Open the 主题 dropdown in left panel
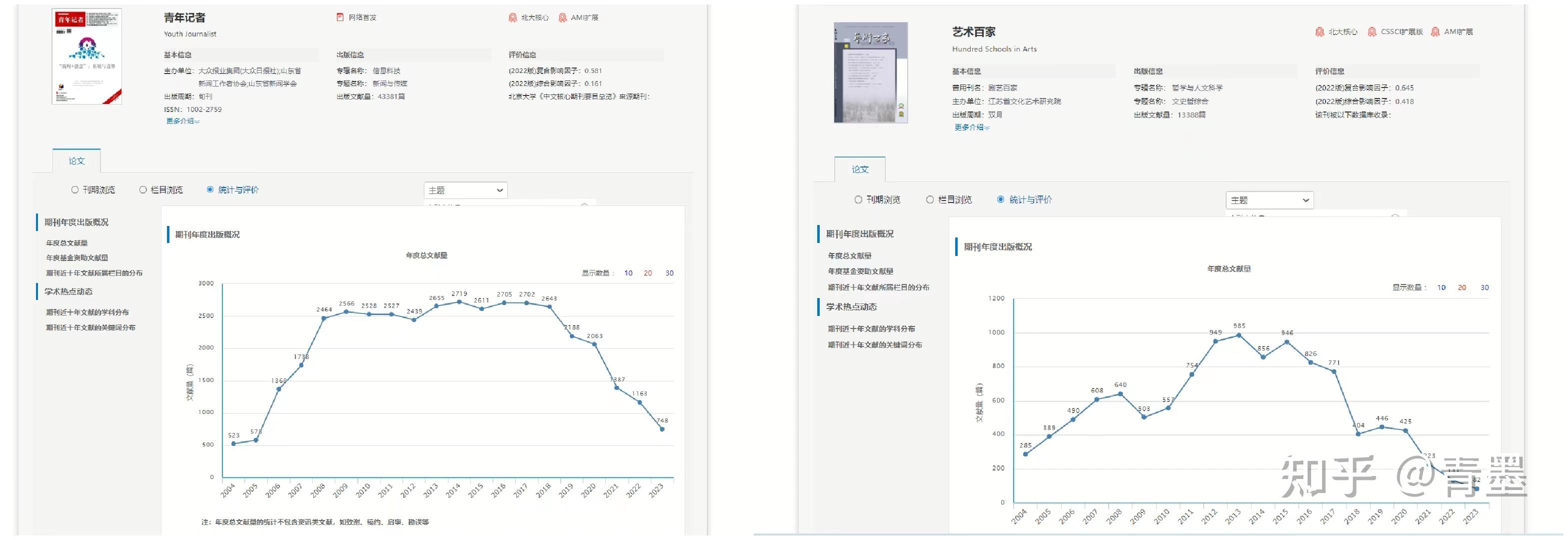Screen dimensions: 1568x540 (x=465, y=190)
